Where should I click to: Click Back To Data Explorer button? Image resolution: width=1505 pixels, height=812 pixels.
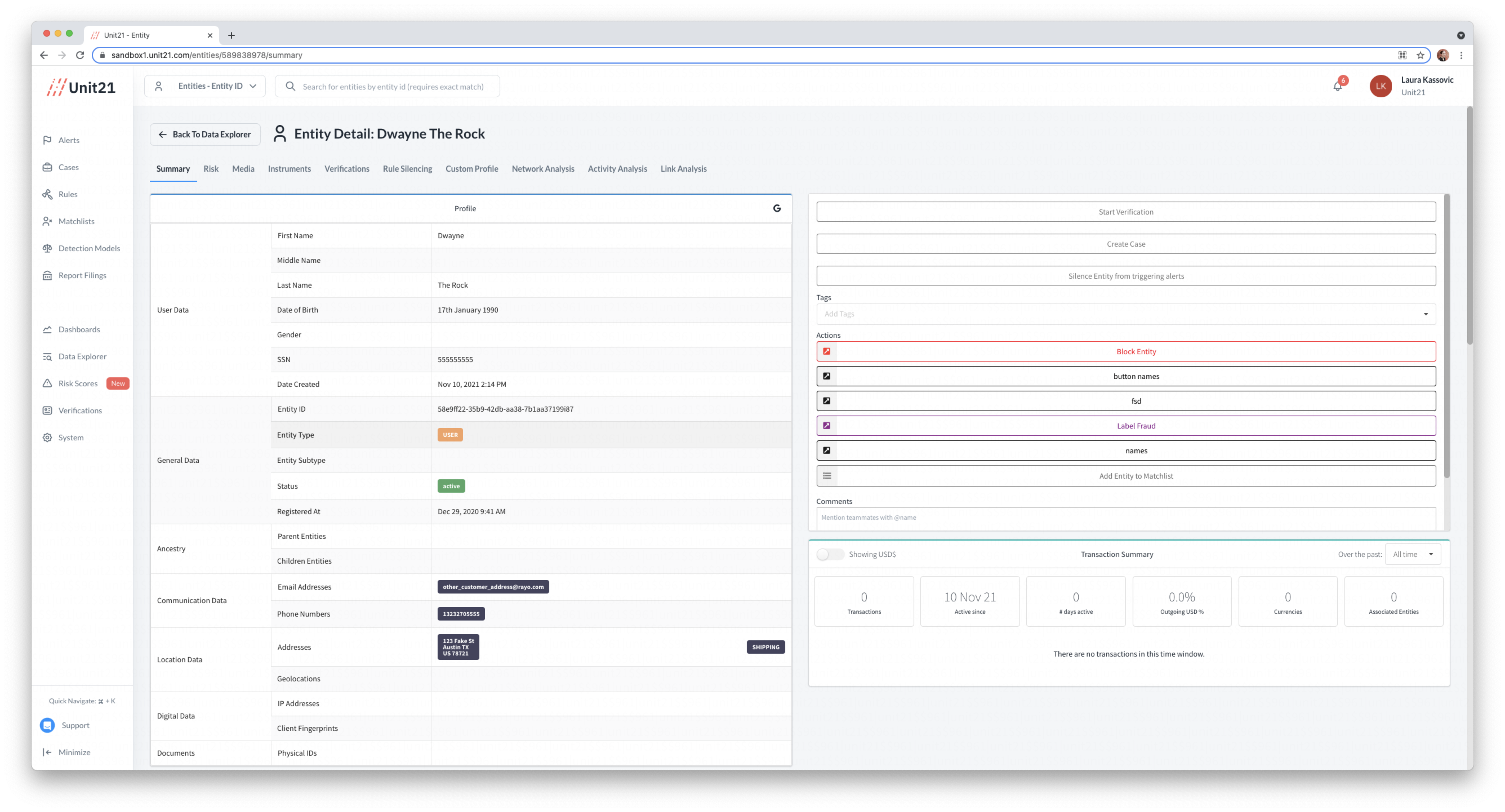[205, 134]
